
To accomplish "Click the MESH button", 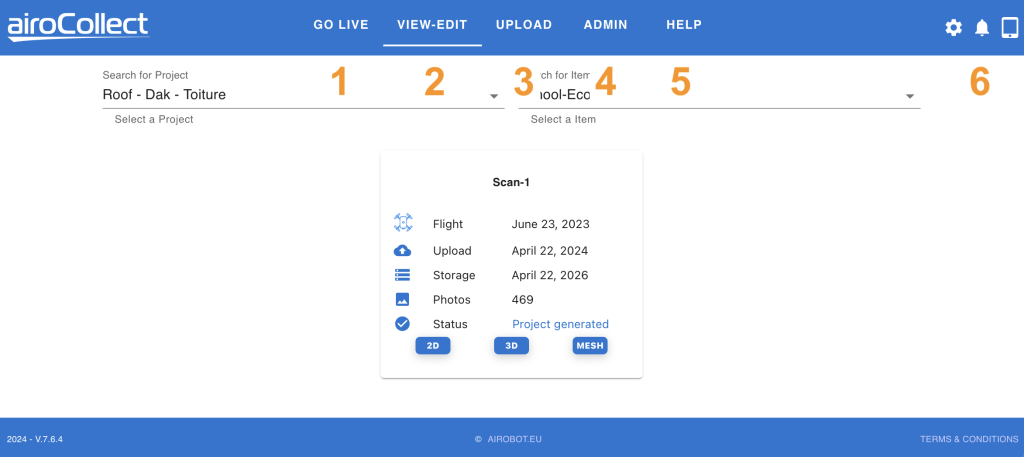I will click(590, 346).
